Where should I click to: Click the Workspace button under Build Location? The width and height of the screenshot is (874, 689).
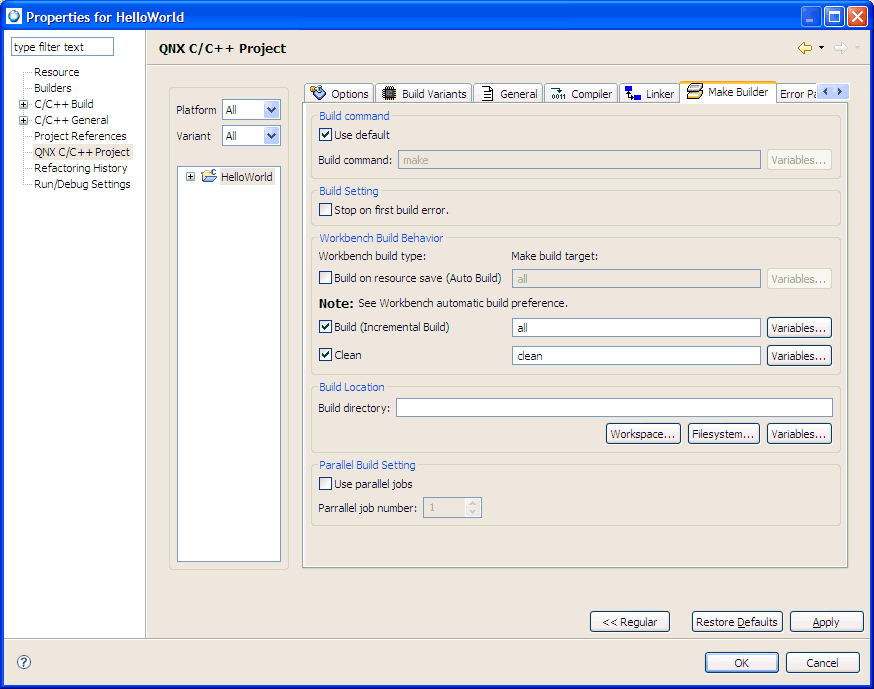pyautogui.click(x=643, y=433)
